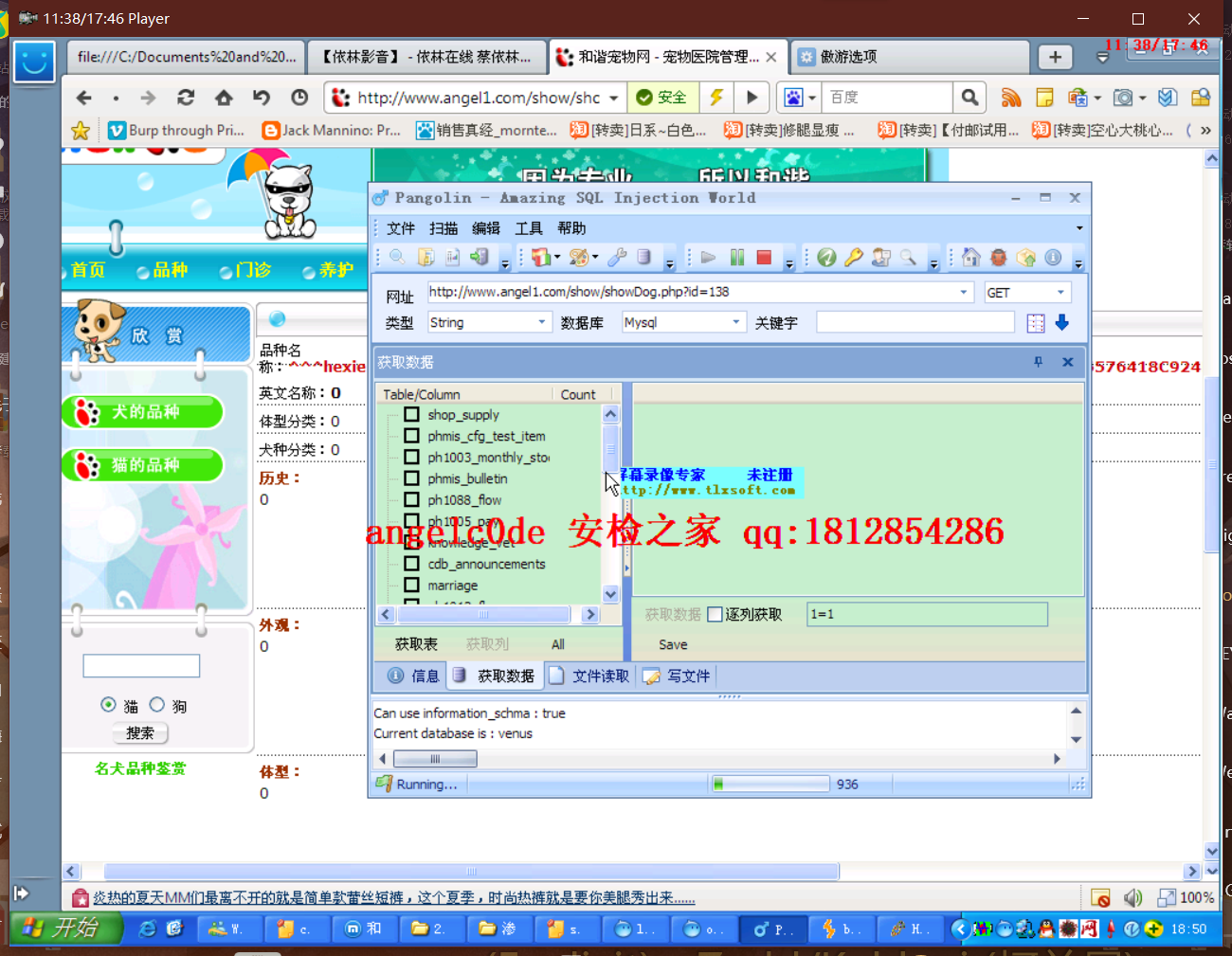Click the red bug icon in Pangolin toolbar
This screenshot has width=1232, height=956.
click(998, 258)
